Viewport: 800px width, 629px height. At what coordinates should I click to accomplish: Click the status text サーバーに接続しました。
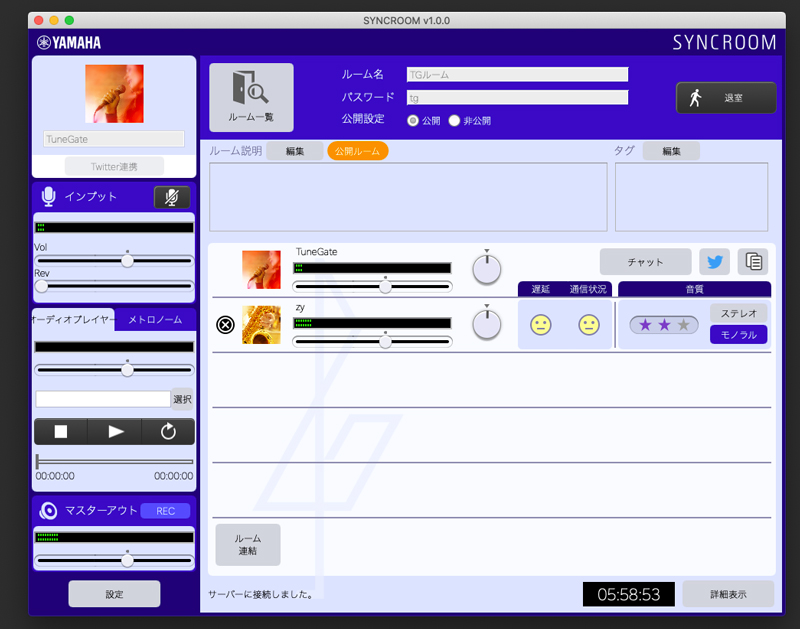pyautogui.click(x=261, y=594)
